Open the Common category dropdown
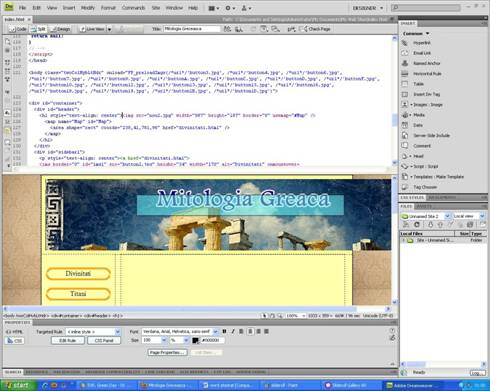 tap(416, 34)
